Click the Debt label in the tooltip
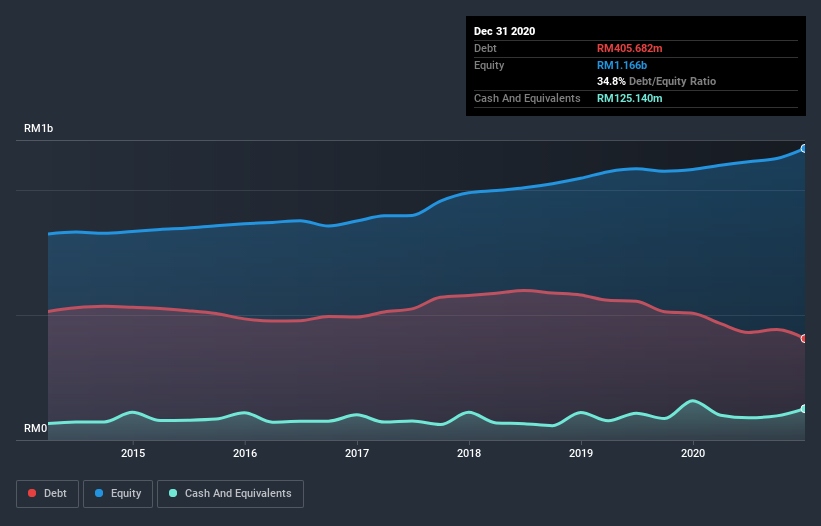Viewport: 821px width, 526px height. [x=485, y=48]
